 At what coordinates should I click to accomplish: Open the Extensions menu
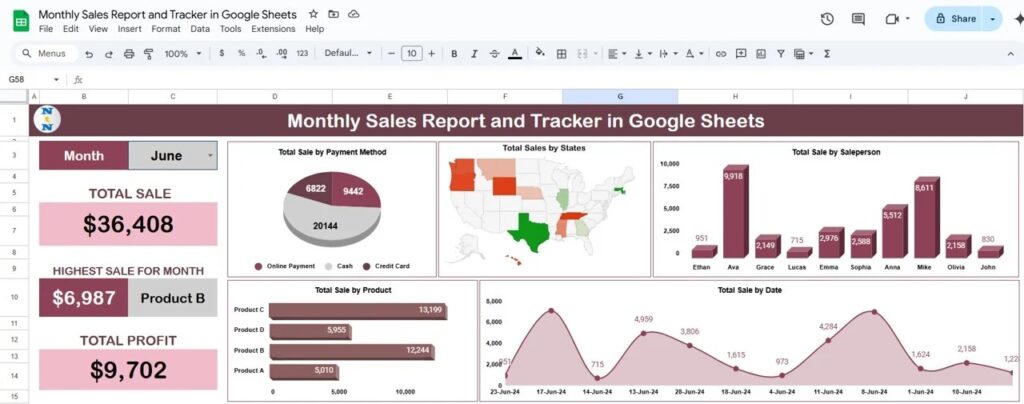(273, 29)
